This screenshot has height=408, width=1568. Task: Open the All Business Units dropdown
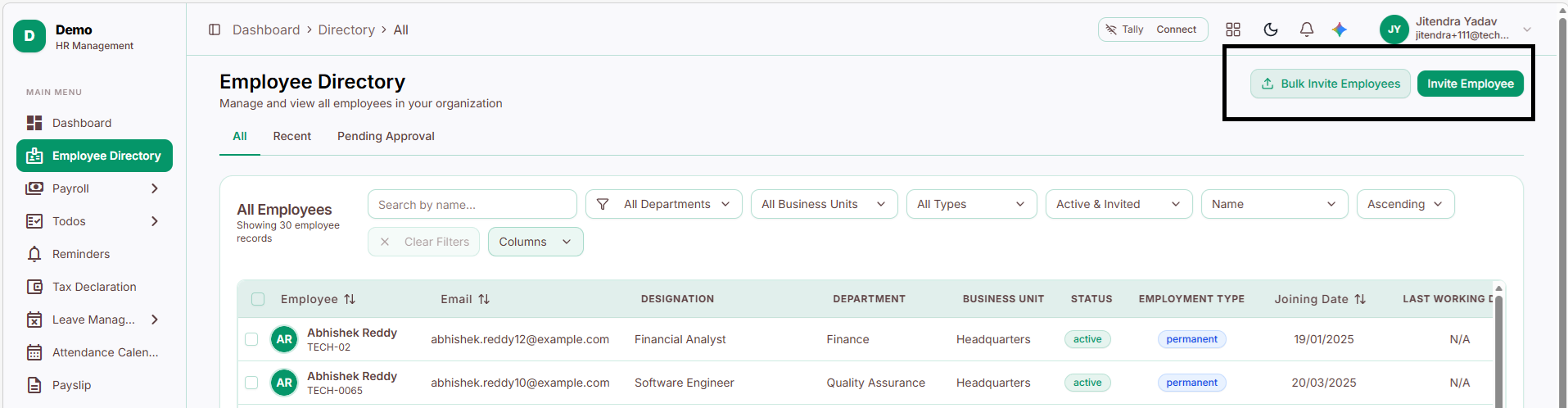click(x=825, y=204)
